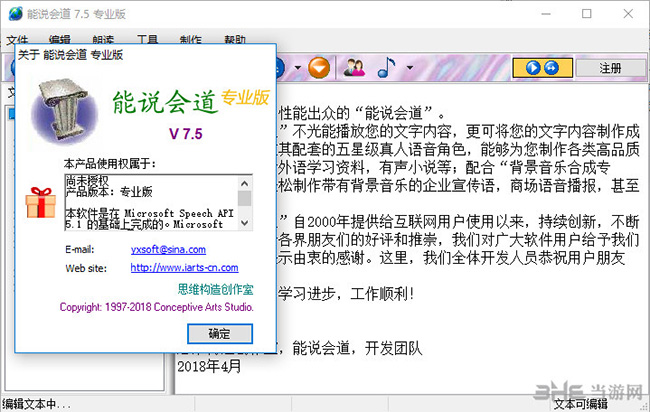Click the blue music note icon
Image resolution: width=650 pixels, height=412 pixels.
tap(387, 68)
